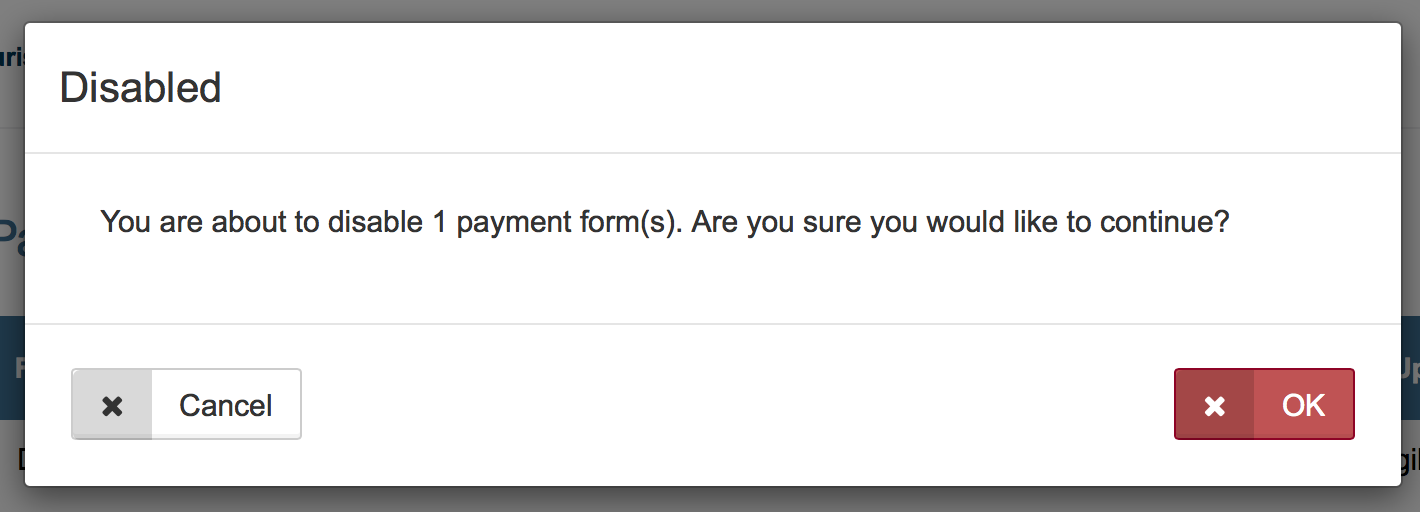Click the cut-off row text at bottom left
The width and height of the screenshot is (1420, 512).
coord(20,460)
